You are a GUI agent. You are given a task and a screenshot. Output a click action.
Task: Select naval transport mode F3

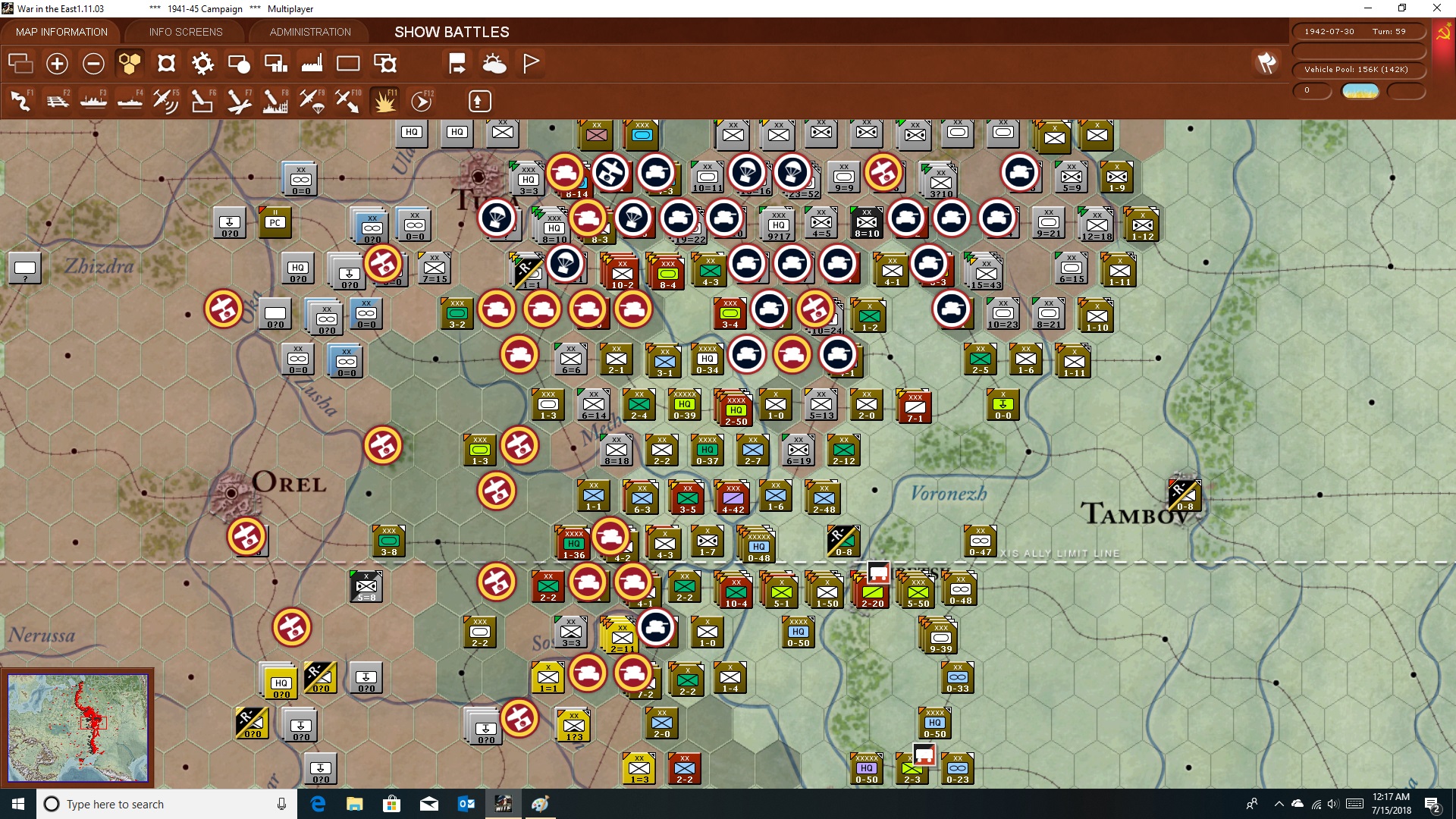coord(93,101)
